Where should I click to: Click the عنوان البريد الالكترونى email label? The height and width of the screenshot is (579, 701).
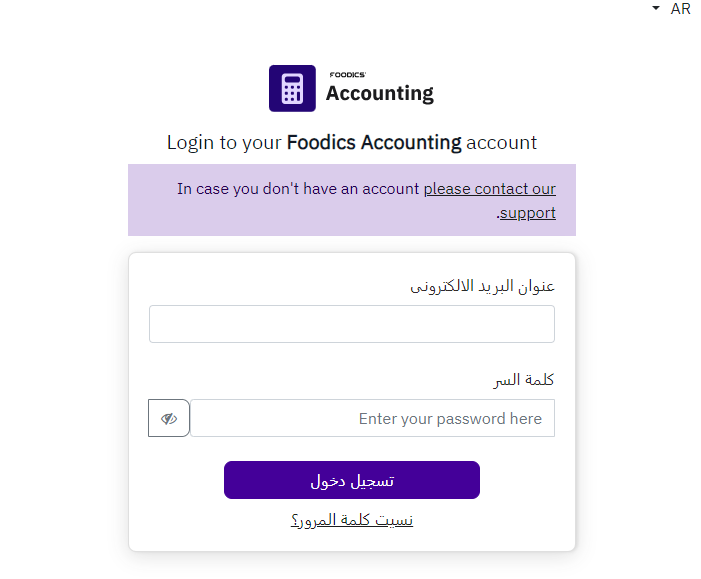click(482, 286)
